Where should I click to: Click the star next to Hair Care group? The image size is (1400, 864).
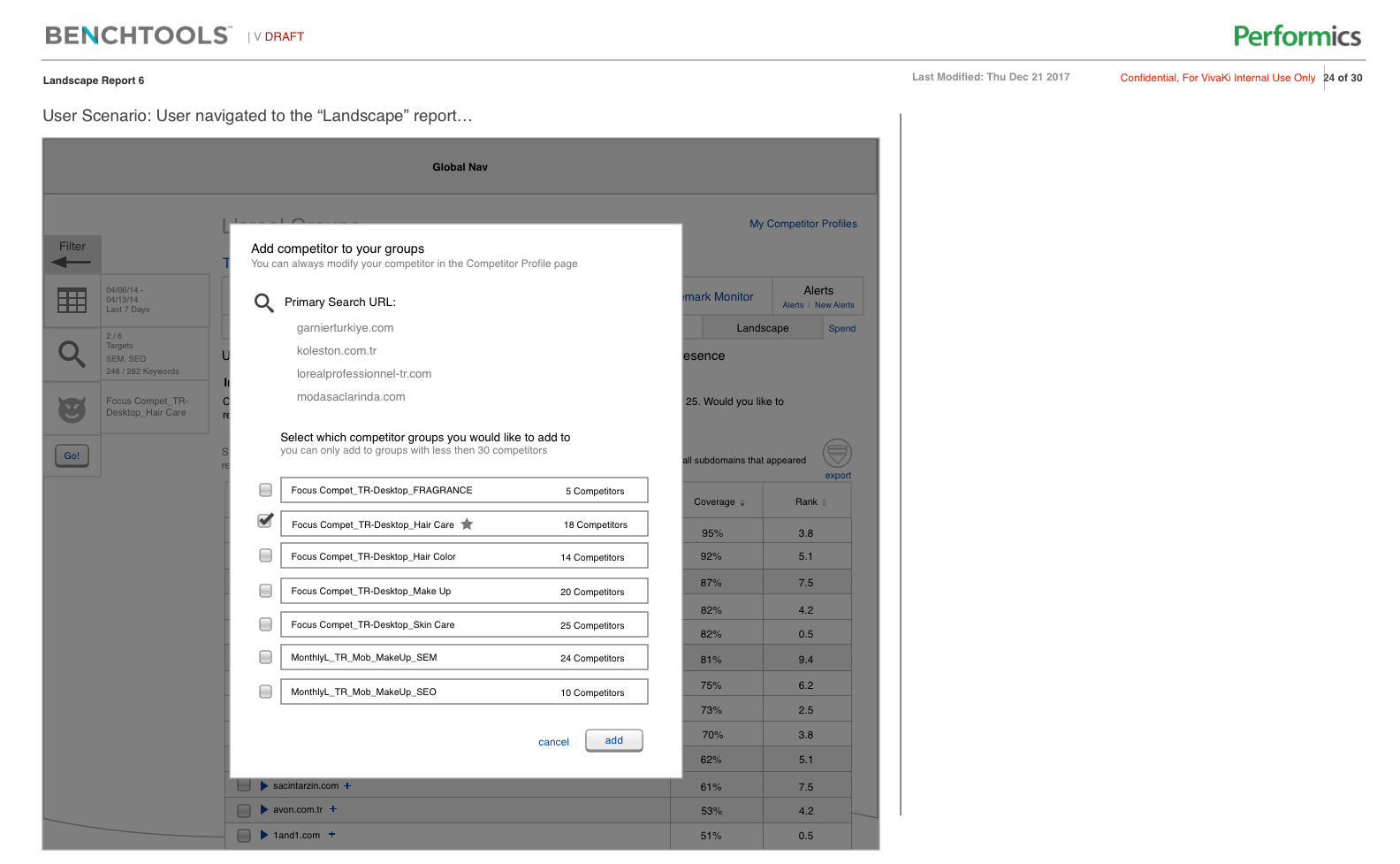pos(467,524)
